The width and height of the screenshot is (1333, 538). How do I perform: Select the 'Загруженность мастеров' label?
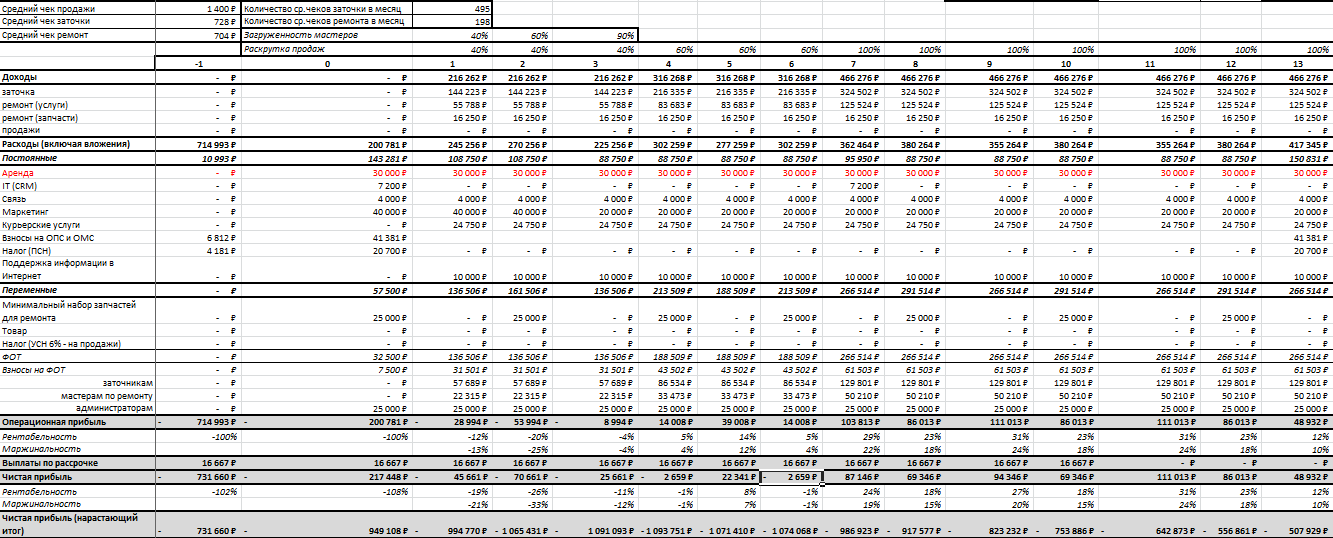326,35
